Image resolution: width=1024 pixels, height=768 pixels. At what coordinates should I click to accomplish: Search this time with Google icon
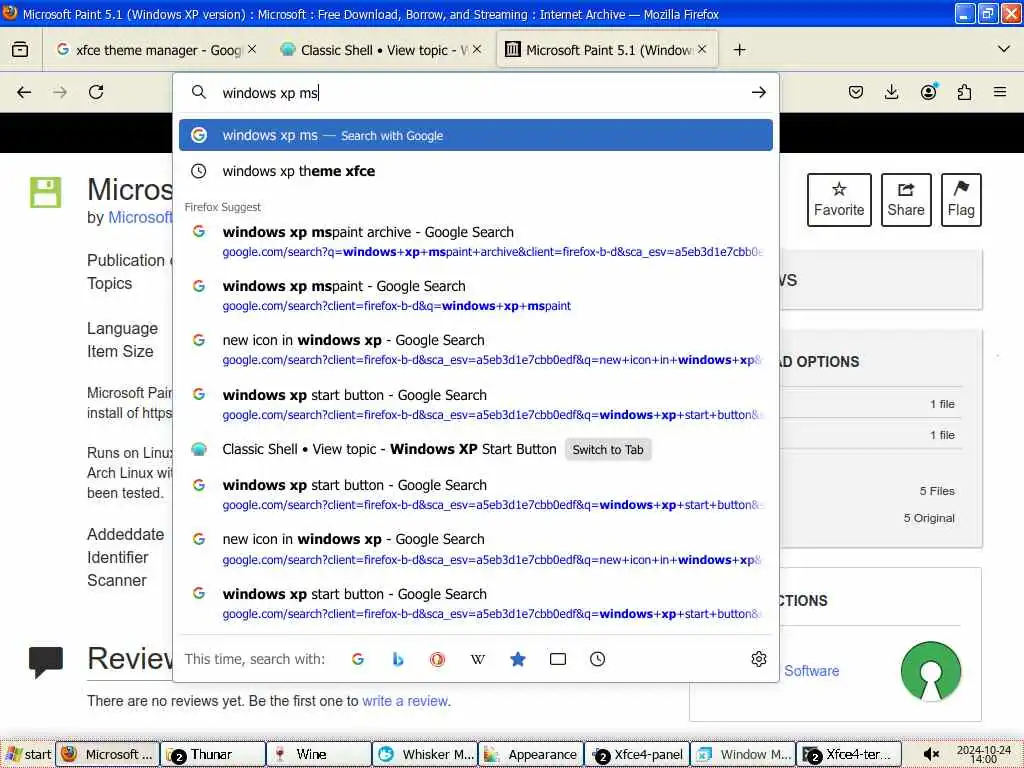(x=358, y=659)
